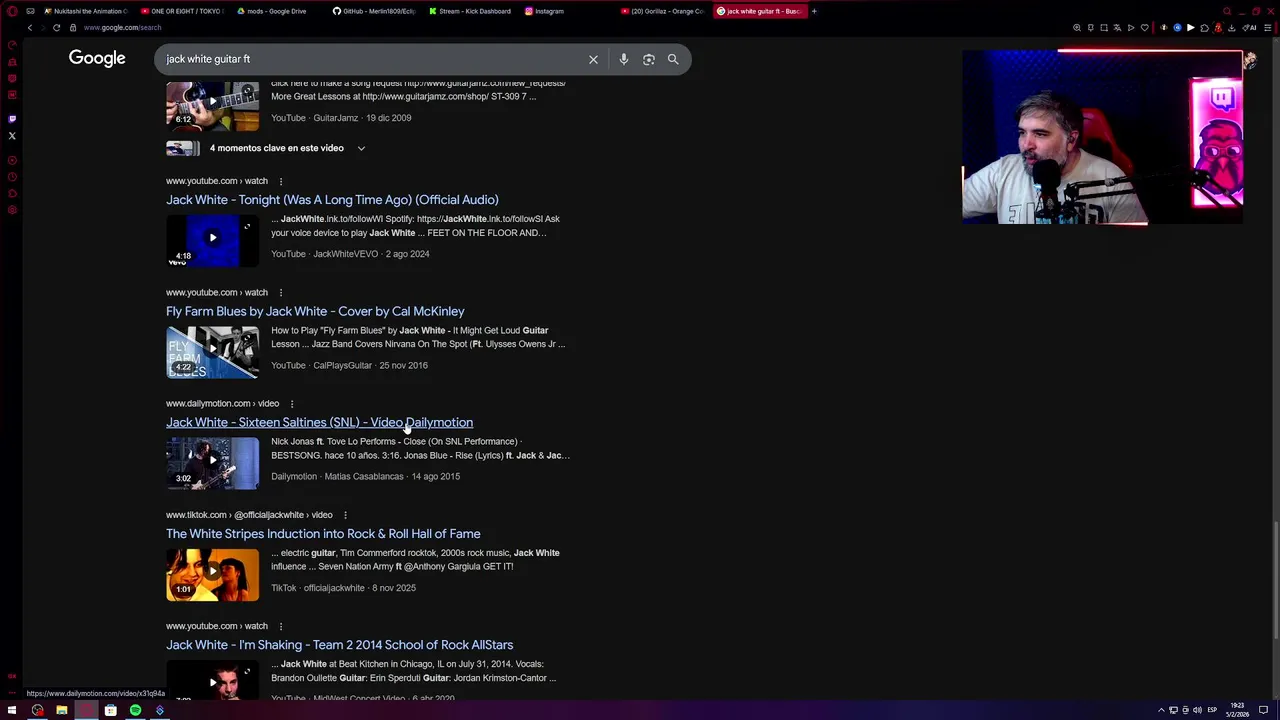Screen dimensions: 1280x720
Task: Open browser downloads panel
Action: 1231,28
